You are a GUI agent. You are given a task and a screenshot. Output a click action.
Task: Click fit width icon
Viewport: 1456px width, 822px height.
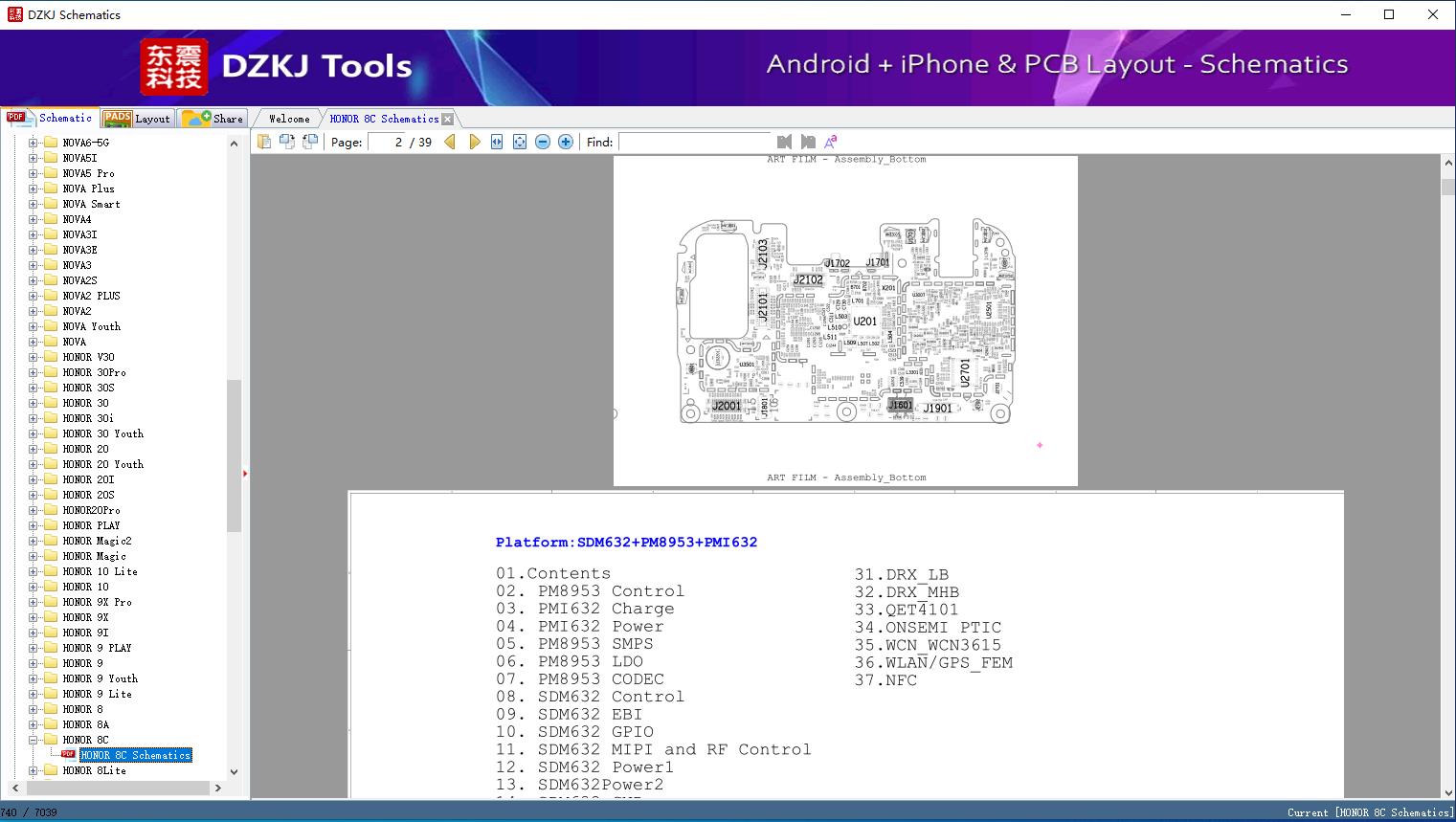click(x=497, y=142)
